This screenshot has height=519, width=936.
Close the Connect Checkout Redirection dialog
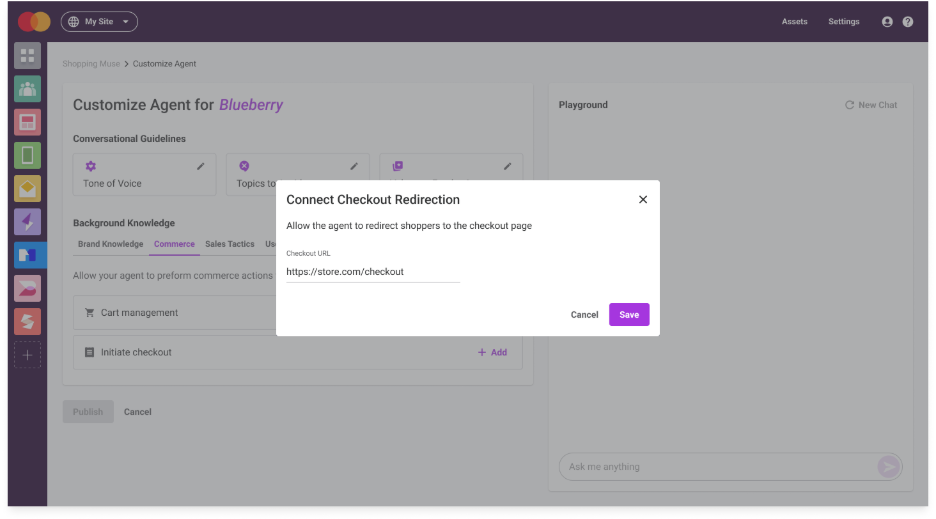pyautogui.click(x=642, y=199)
